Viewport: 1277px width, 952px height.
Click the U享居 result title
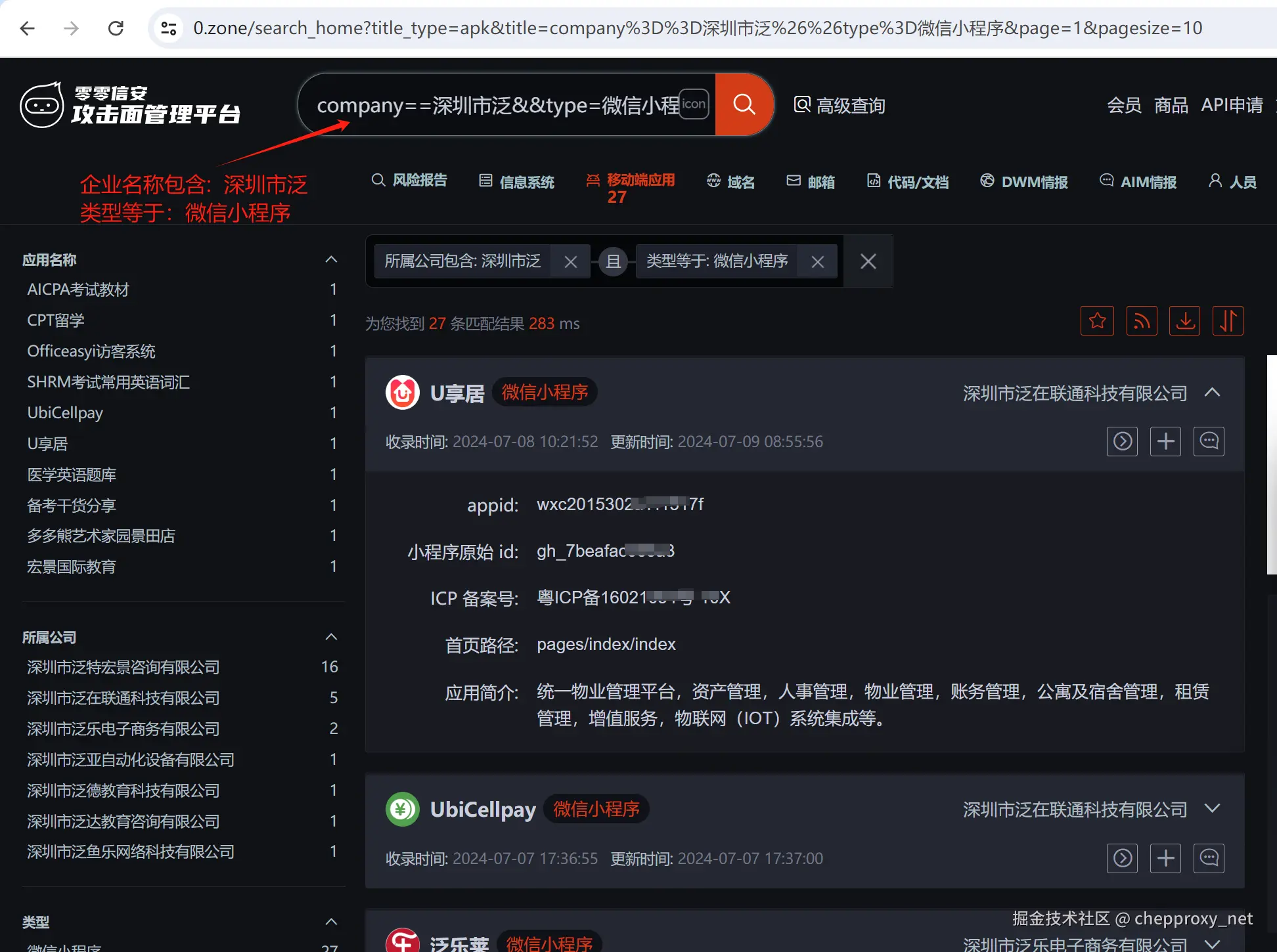click(x=457, y=393)
